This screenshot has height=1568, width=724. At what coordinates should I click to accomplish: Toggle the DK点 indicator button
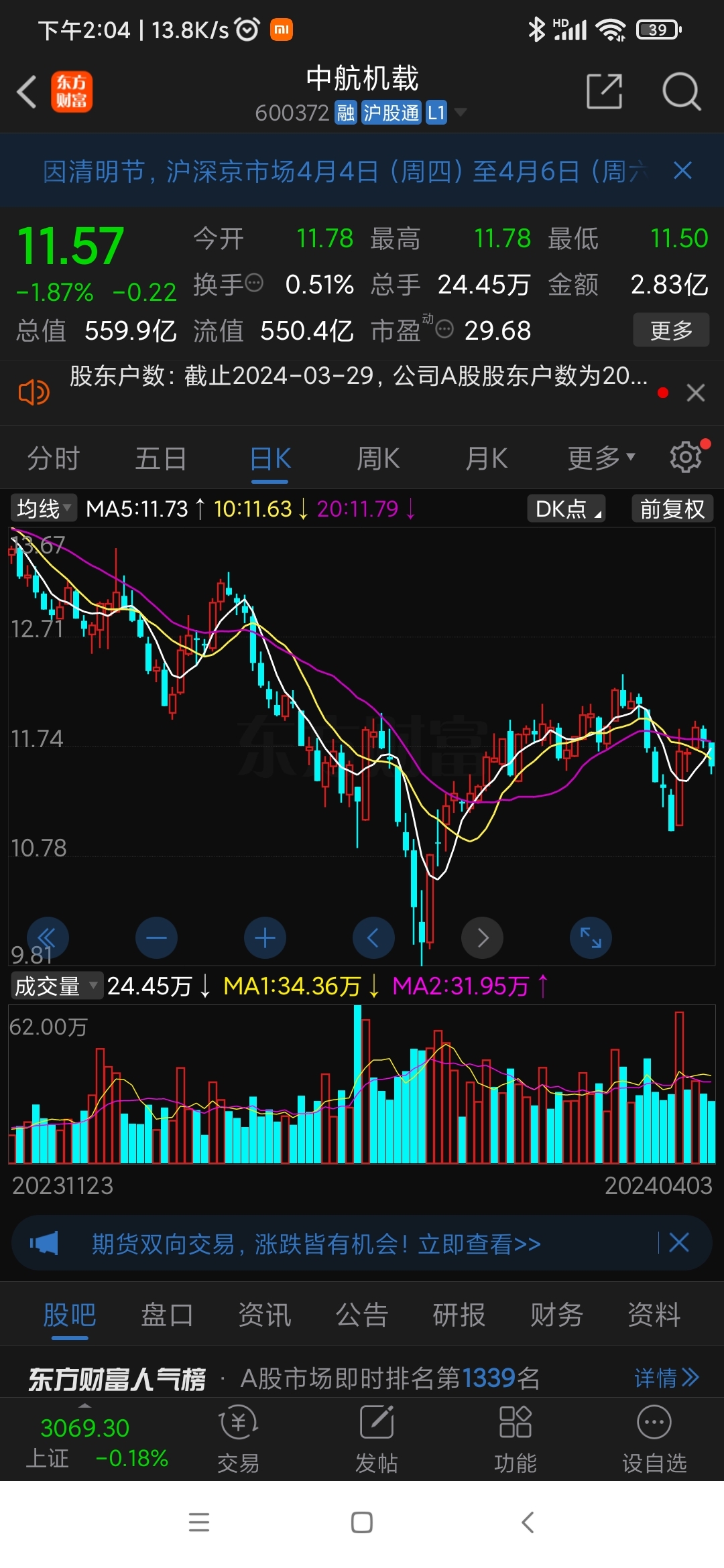tap(566, 509)
